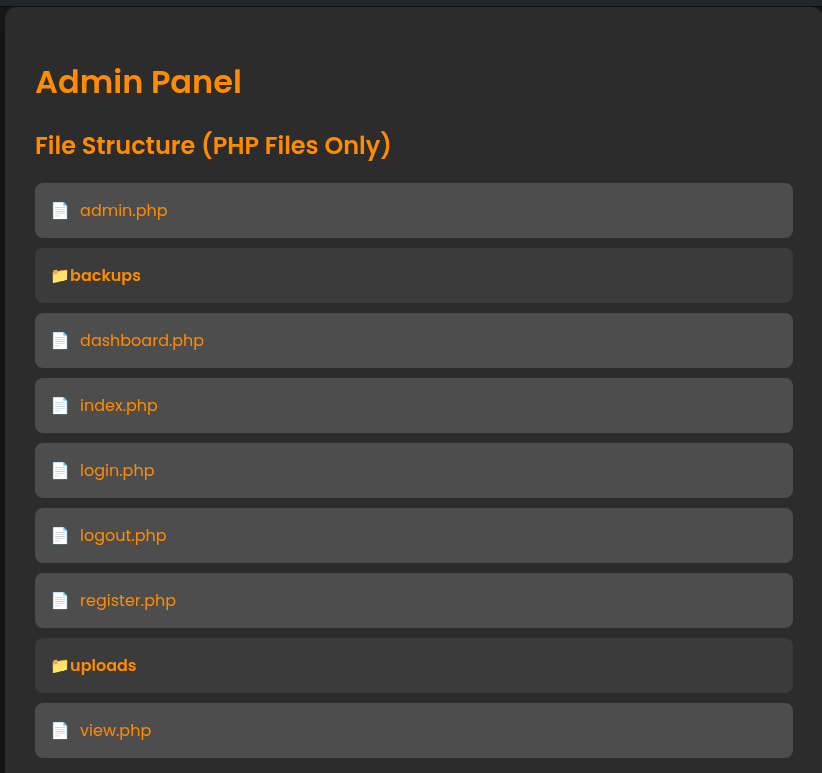Click the file icon beside admin.php
The image size is (822, 773).
(x=60, y=211)
